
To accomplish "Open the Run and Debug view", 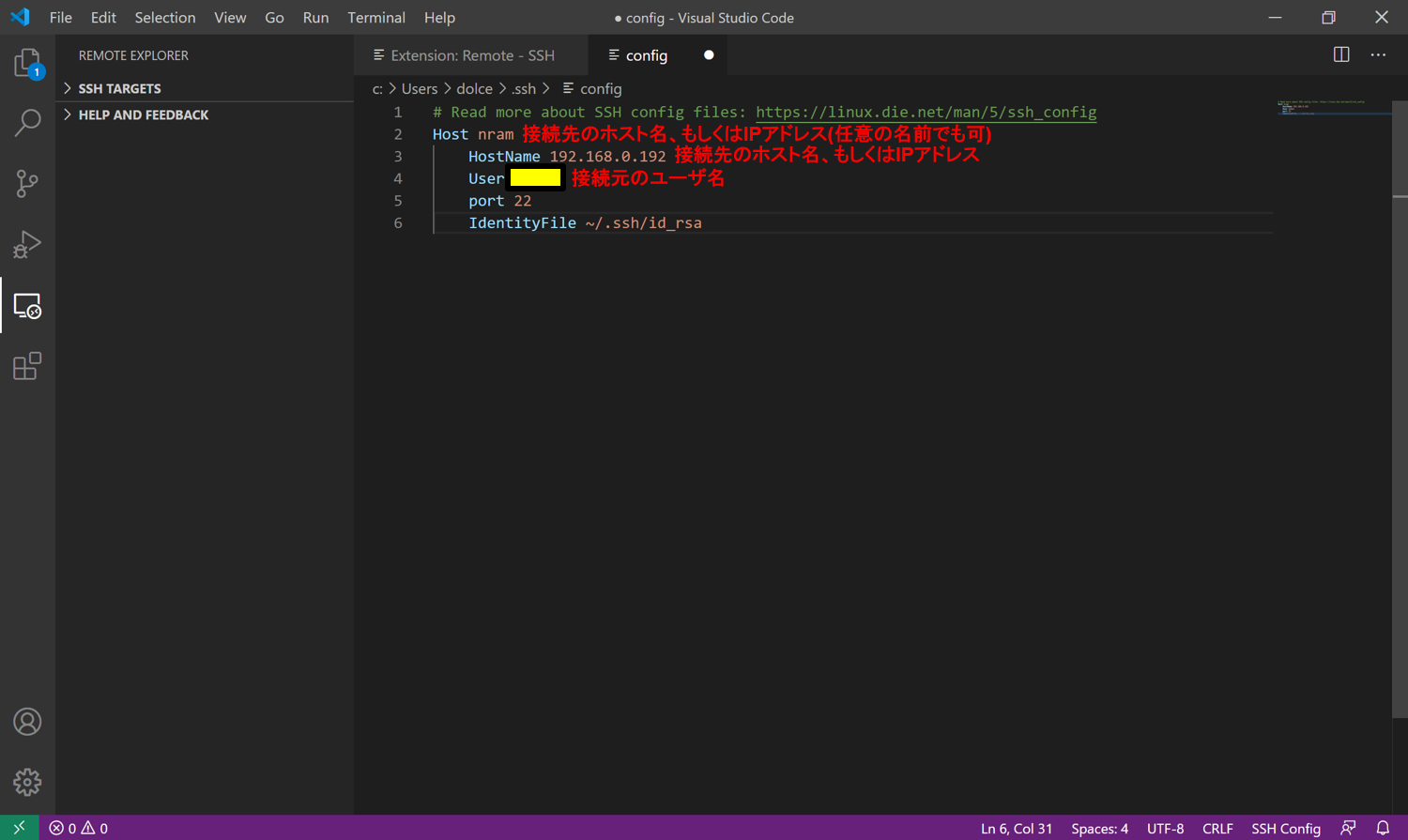I will pyautogui.click(x=27, y=244).
